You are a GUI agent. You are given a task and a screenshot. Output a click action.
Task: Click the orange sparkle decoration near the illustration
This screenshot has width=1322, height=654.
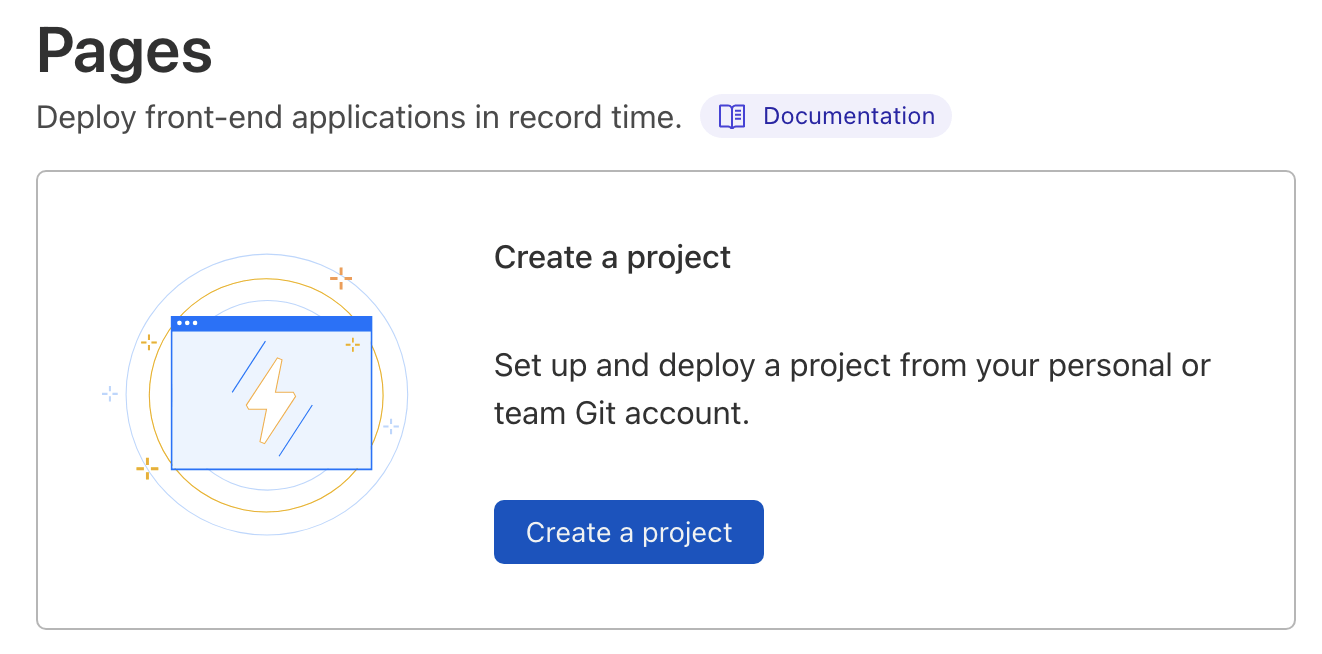pyautogui.click(x=341, y=280)
